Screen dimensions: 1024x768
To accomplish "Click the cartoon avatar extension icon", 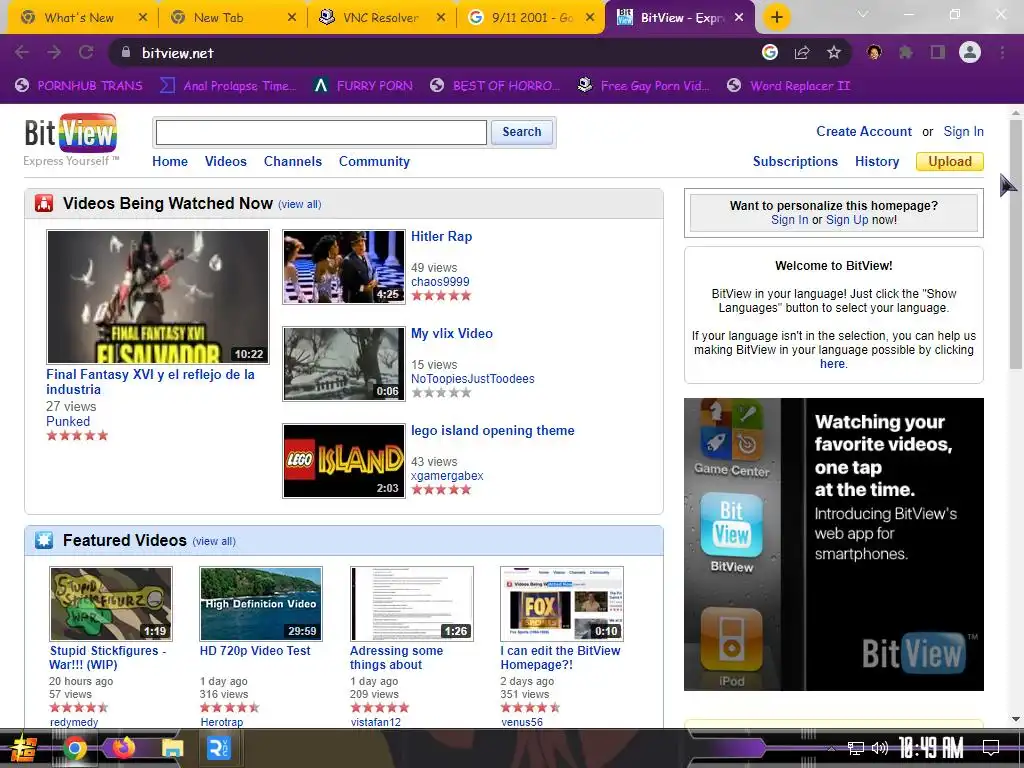I will click(874, 52).
